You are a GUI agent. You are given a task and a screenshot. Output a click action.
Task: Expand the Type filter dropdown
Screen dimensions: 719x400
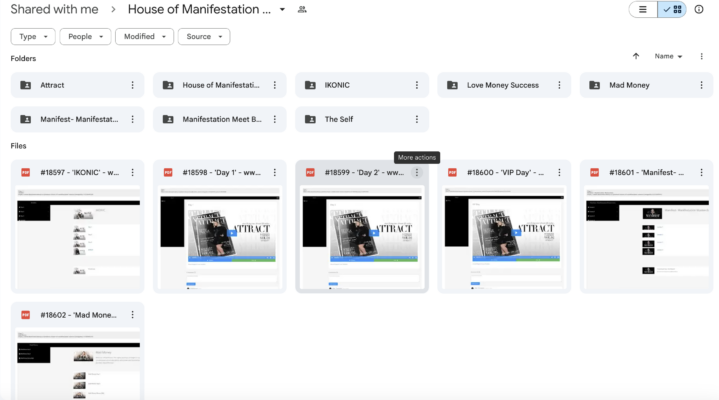(x=33, y=36)
